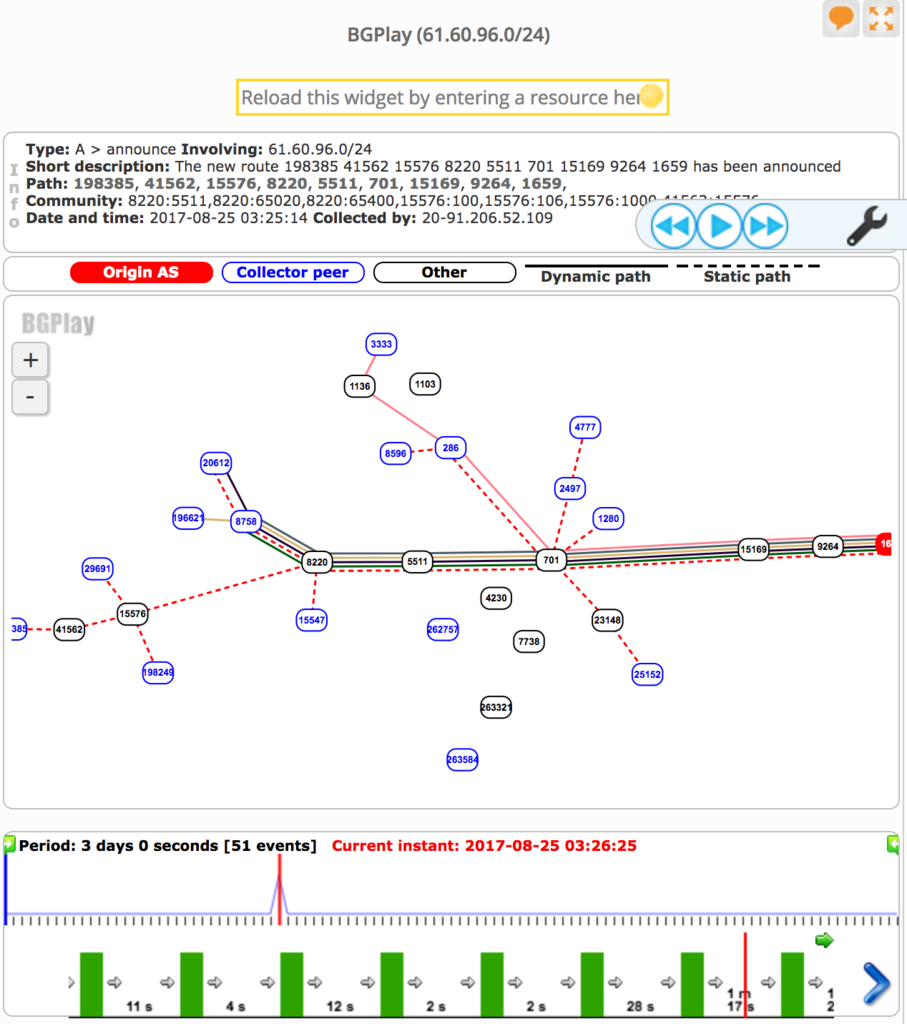Select AS node 5511
The width and height of the screenshot is (907, 1024).
[x=417, y=561]
